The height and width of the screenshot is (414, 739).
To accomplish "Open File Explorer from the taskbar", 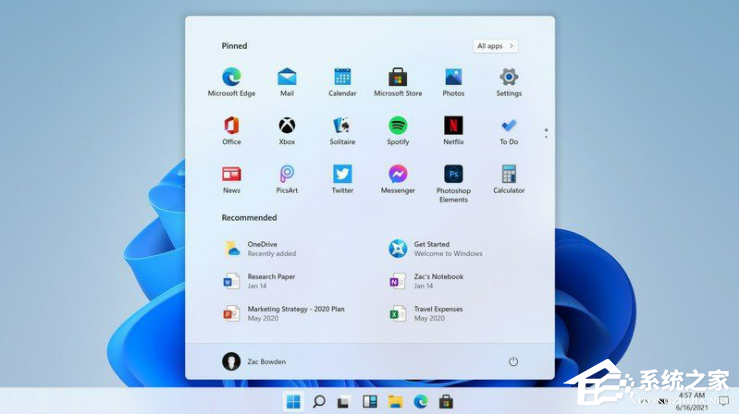I will point(395,402).
